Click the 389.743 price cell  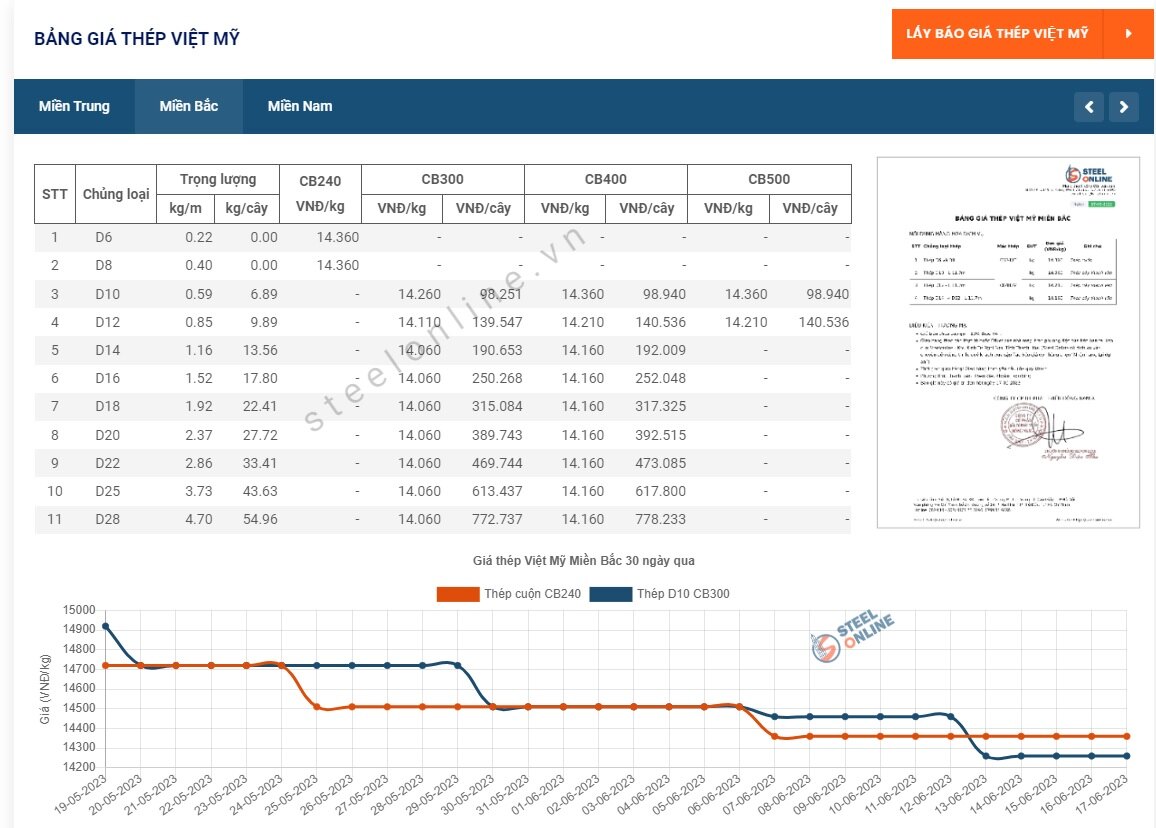pos(497,435)
